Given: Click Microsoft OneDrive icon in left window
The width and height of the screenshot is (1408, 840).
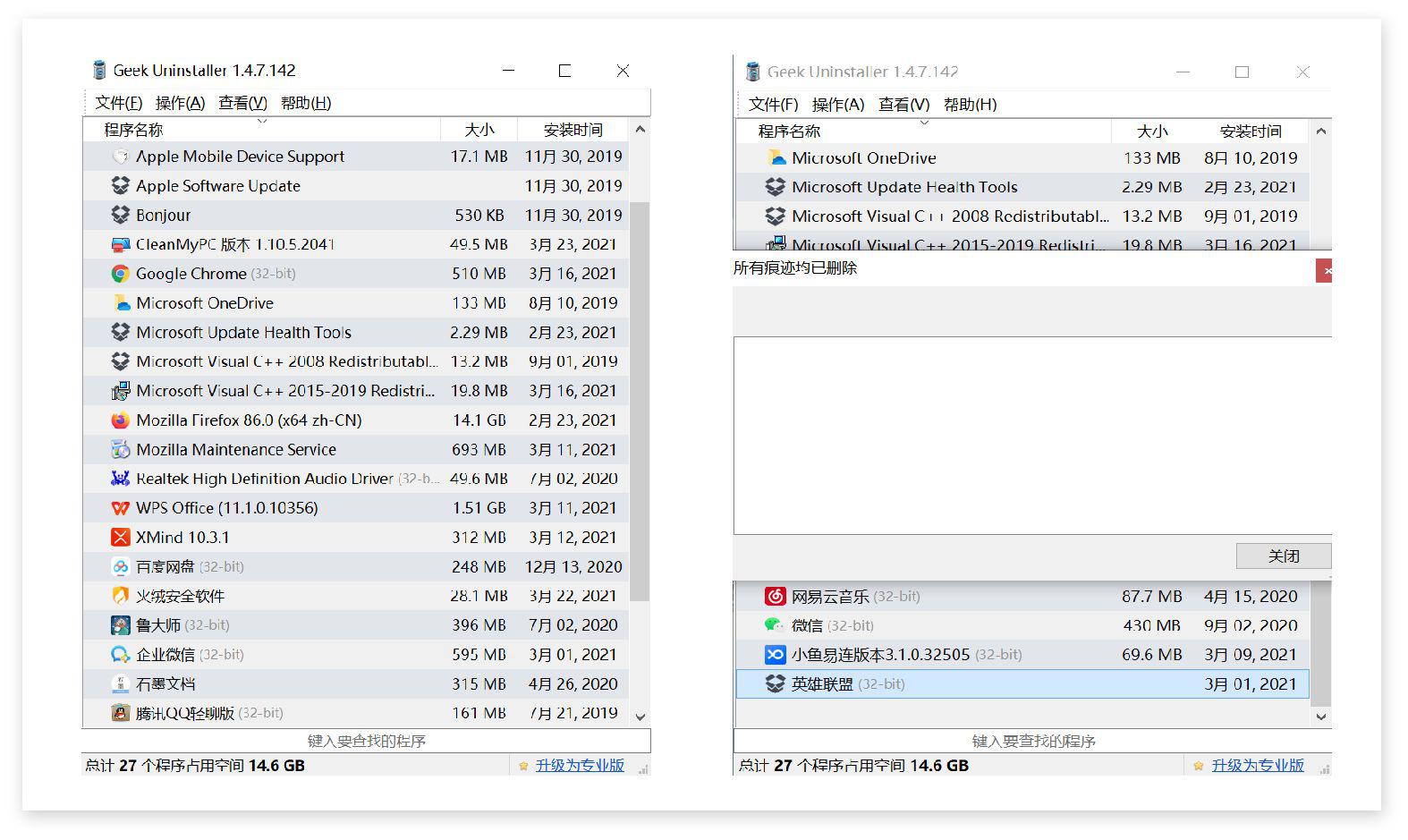Looking at the screenshot, I should [x=120, y=303].
